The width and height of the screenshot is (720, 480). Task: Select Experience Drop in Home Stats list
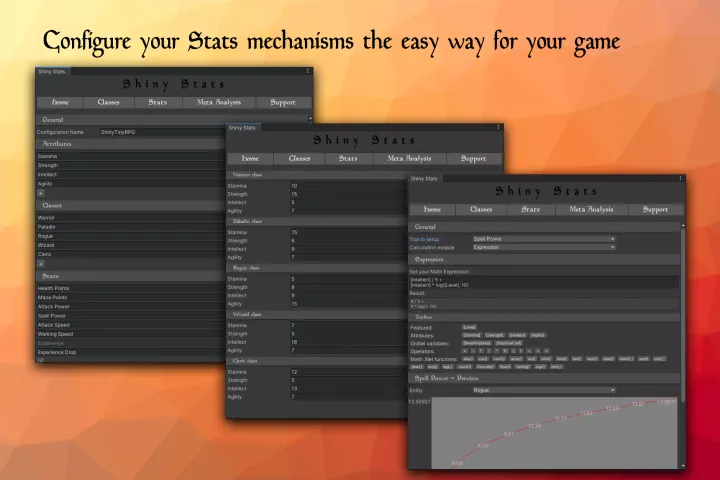tap(131, 352)
